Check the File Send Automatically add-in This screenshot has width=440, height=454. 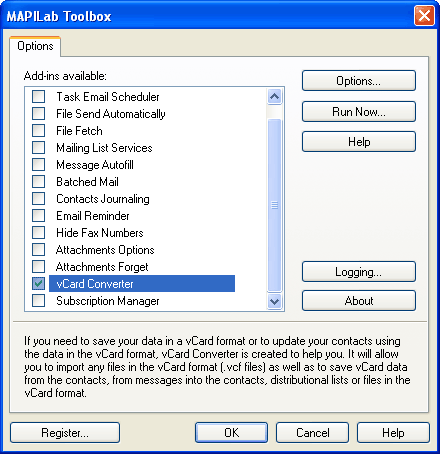click(38, 114)
